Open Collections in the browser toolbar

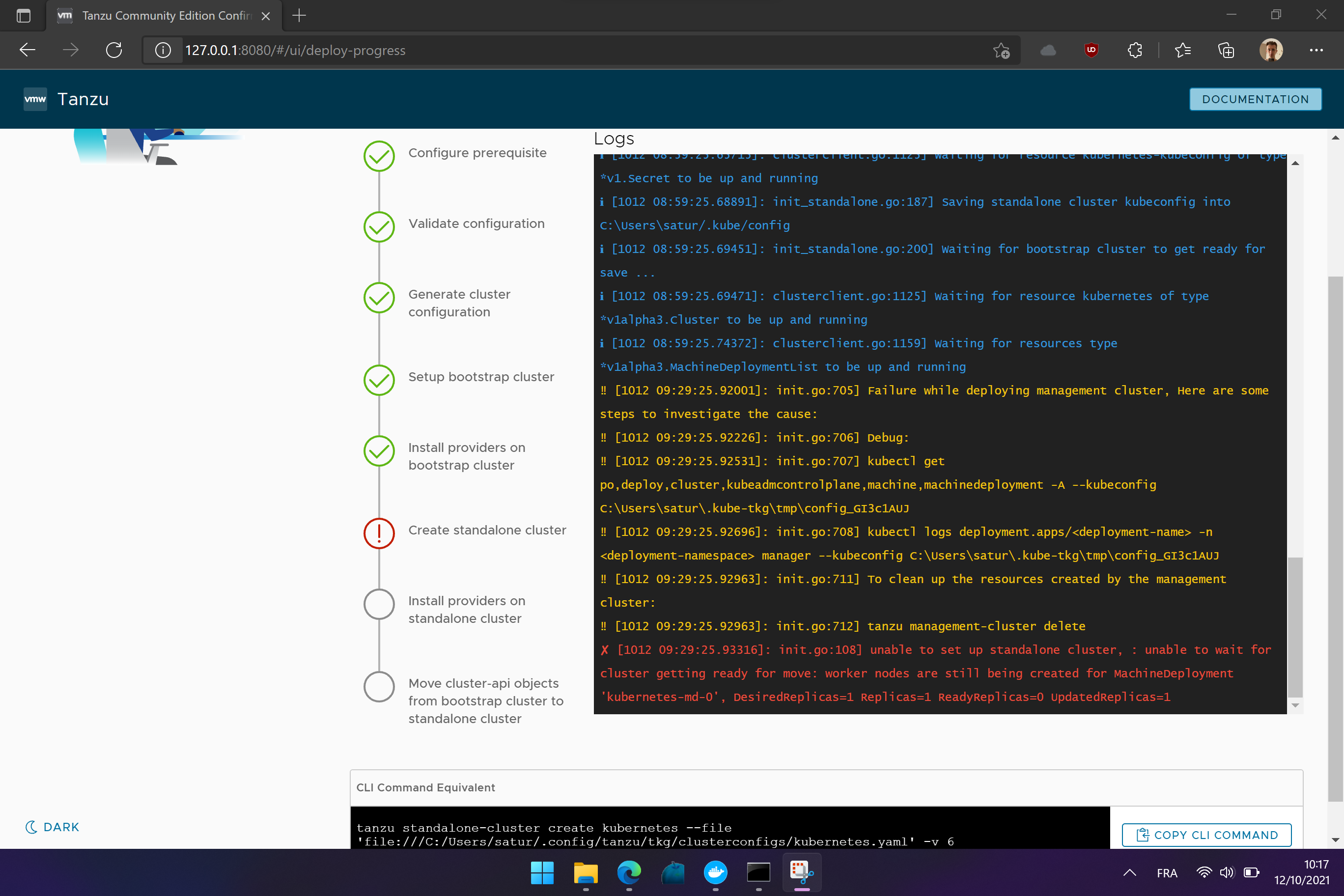click(1226, 50)
